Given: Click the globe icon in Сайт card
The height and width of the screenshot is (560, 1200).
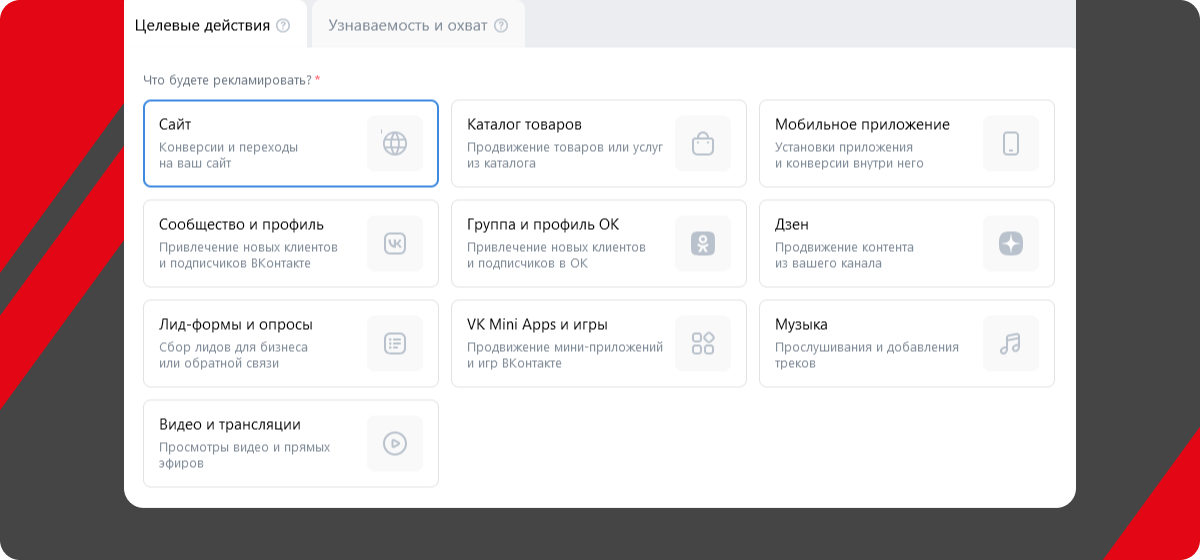Looking at the screenshot, I should click(x=395, y=143).
